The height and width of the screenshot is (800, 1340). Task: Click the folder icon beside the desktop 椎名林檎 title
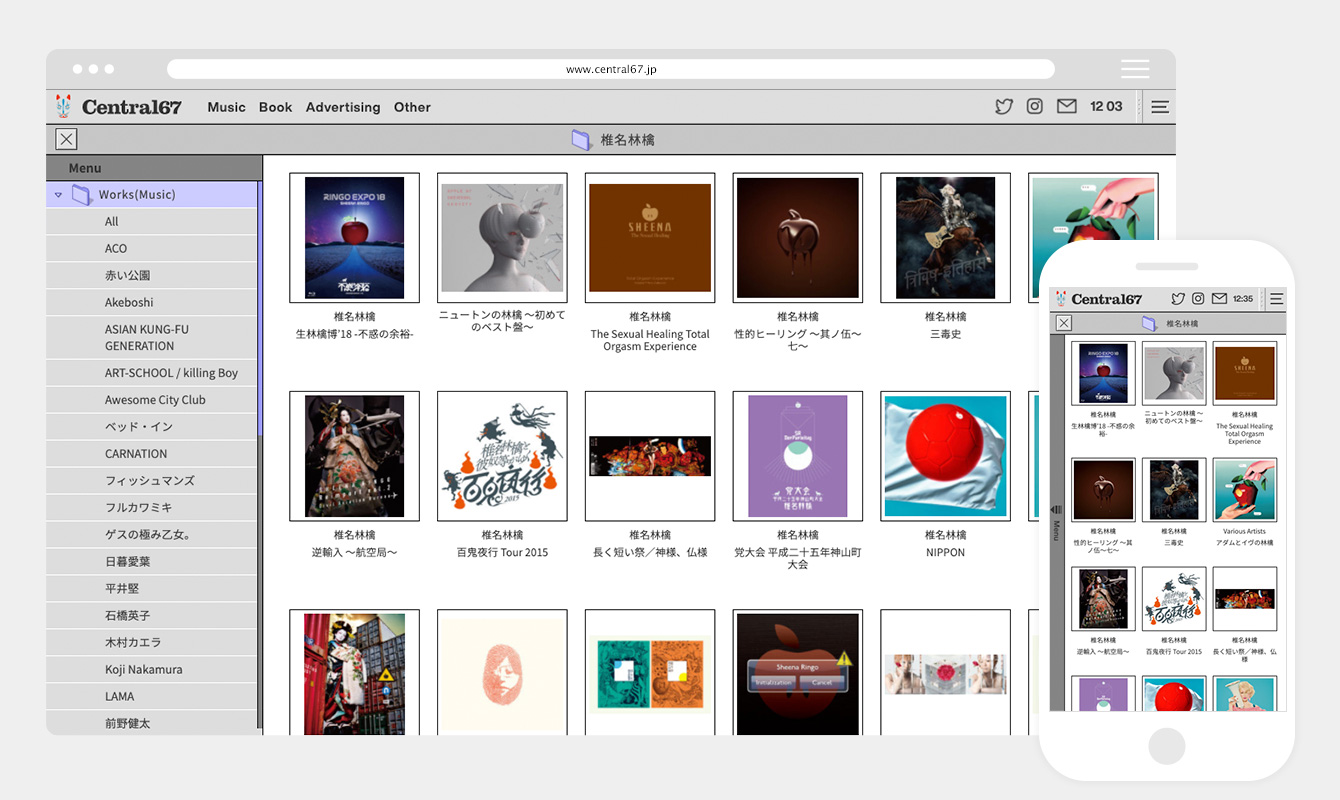point(582,140)
